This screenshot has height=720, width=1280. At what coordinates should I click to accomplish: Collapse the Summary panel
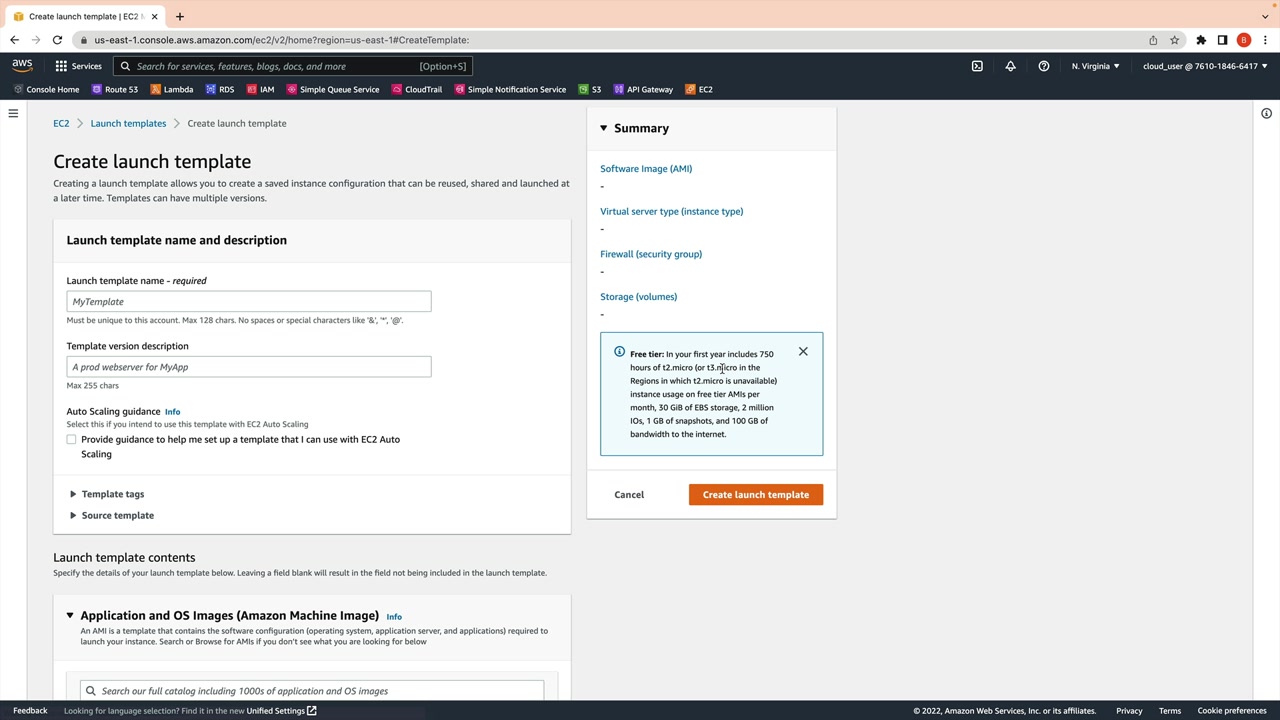point(604,128)
